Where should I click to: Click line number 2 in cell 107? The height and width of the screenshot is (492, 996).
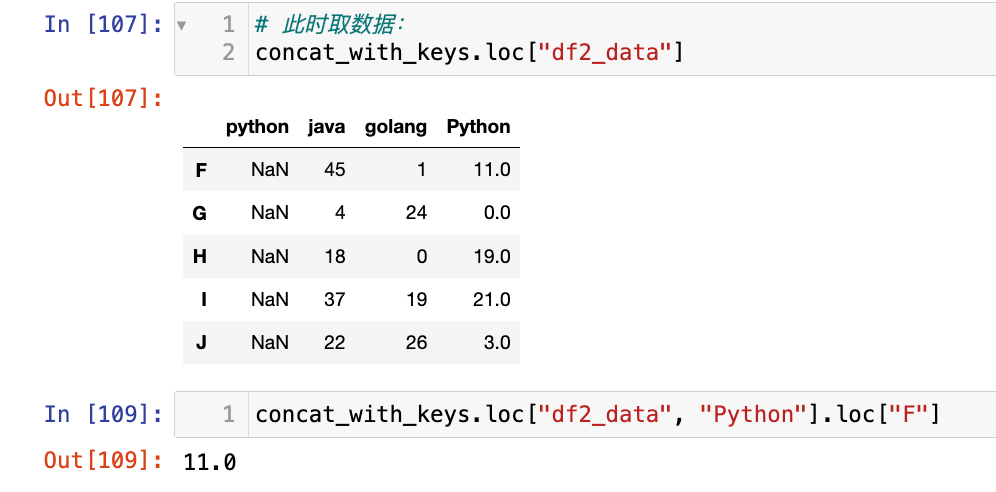point(229,52)
